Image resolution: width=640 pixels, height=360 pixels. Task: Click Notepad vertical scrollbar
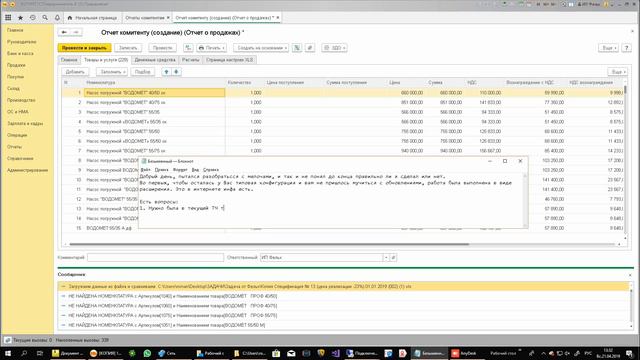coord(525,200)
